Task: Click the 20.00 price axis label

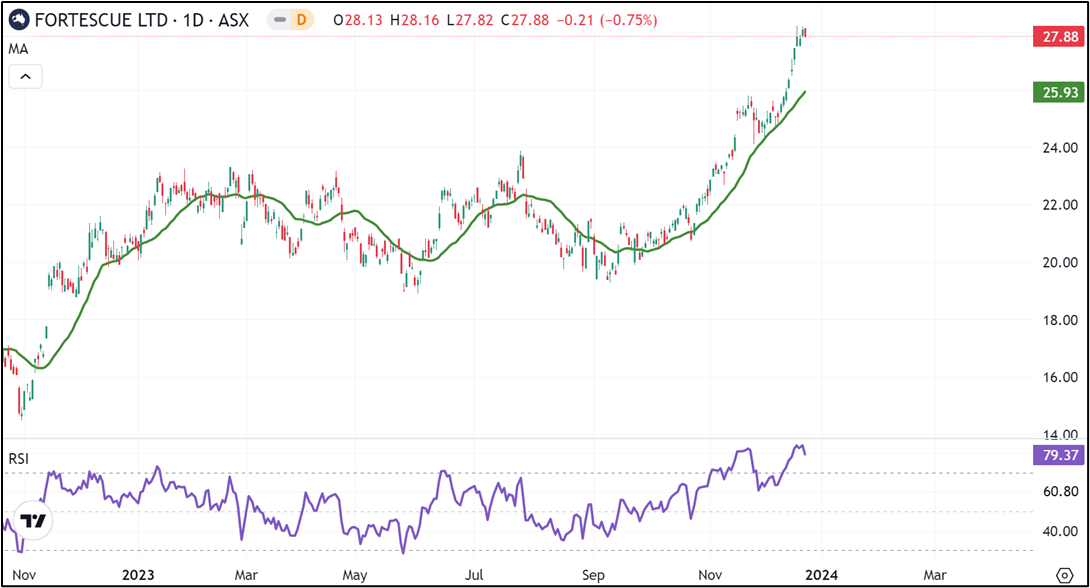Action: tap(1060, 263)
